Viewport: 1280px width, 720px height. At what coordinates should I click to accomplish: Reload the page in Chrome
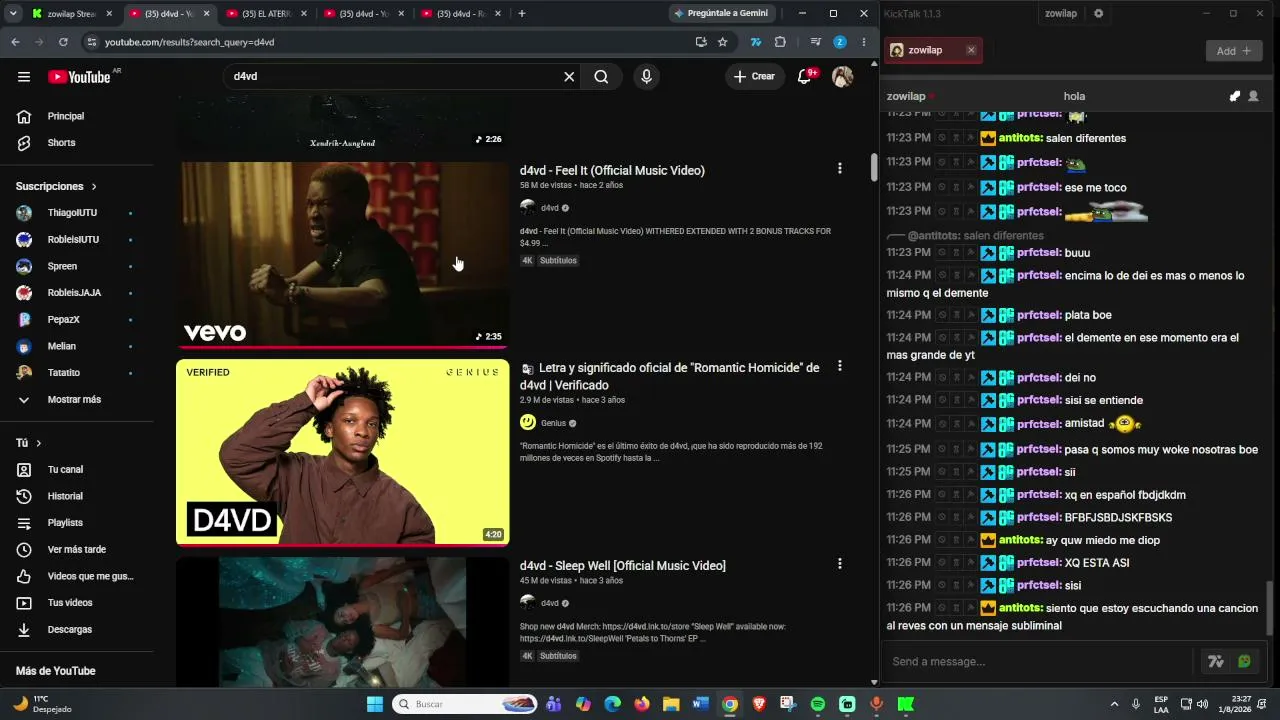(x=63, y=42)
